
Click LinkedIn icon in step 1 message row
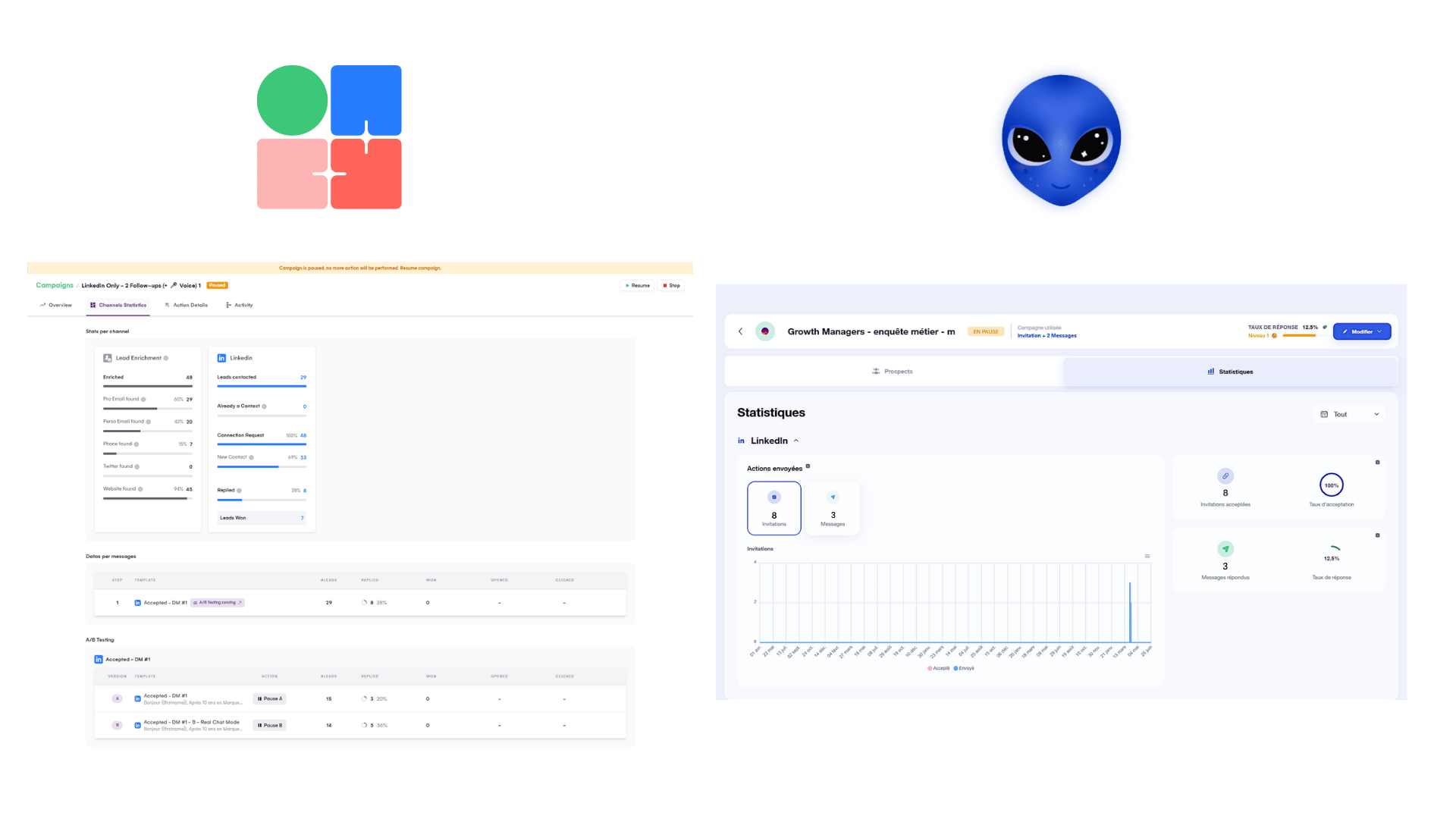click(x=137, y=603)
